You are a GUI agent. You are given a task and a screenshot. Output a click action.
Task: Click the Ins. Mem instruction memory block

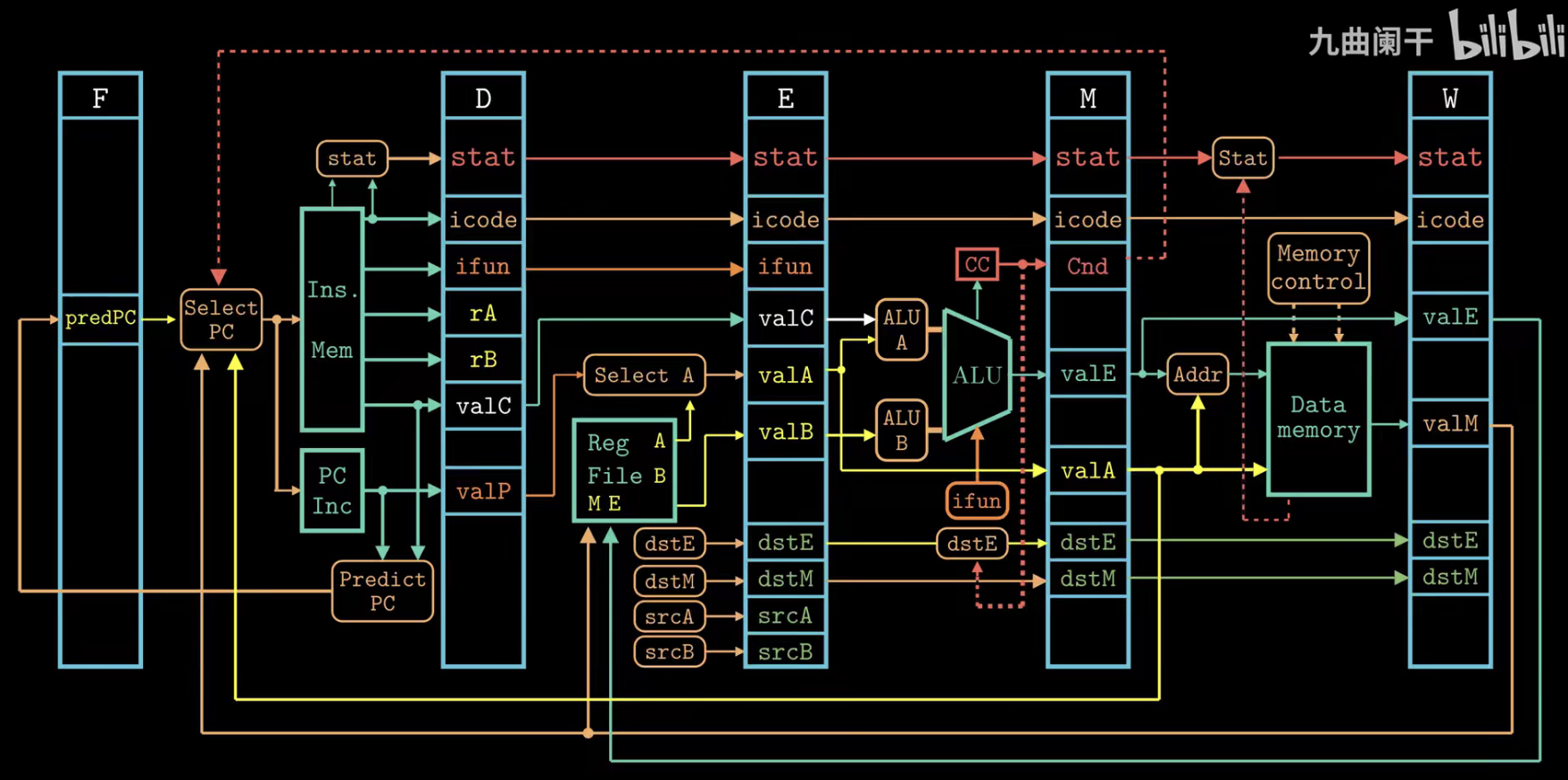(332, 319)
